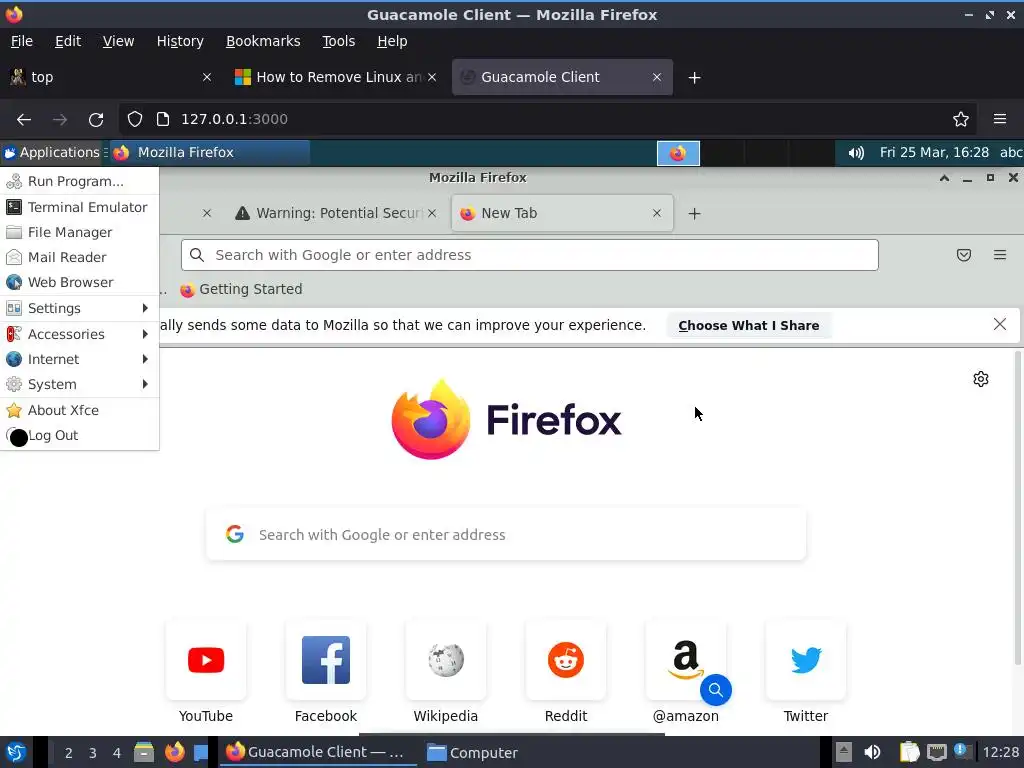Reload the 127.0.0.1:3000 page
This screenshot has width=1024, height=768.
point(96,120)
